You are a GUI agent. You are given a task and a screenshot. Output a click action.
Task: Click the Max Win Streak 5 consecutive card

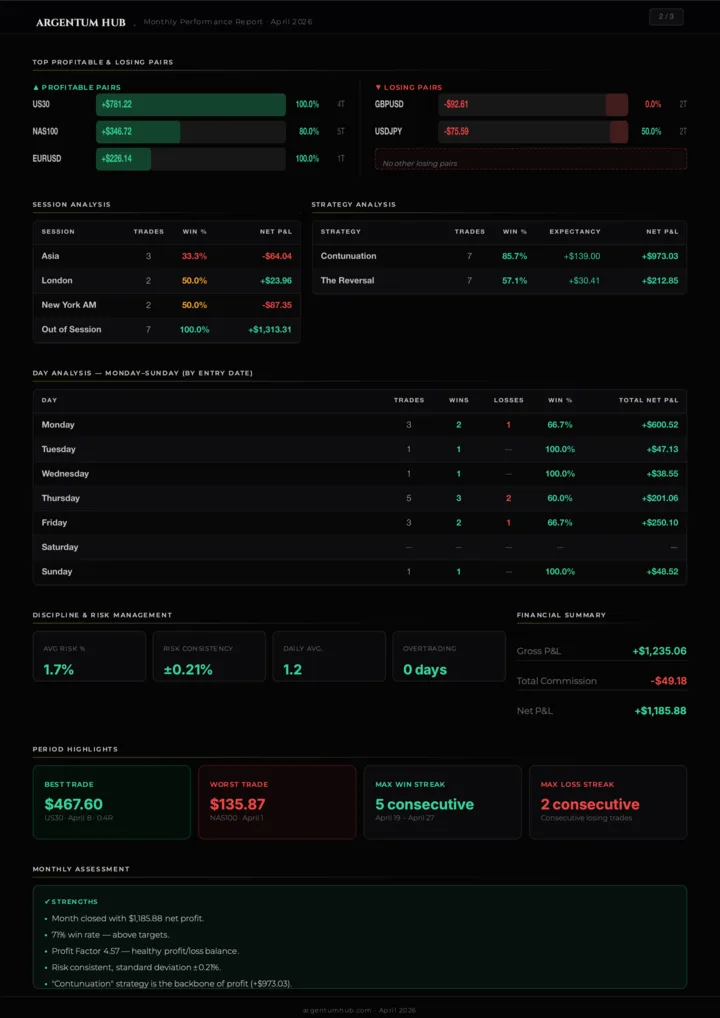coord(443,802)
